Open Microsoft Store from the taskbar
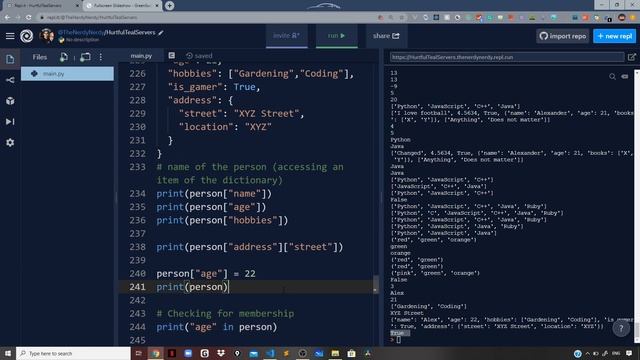This screenshot has width=640, height=360. coord(351,353)
